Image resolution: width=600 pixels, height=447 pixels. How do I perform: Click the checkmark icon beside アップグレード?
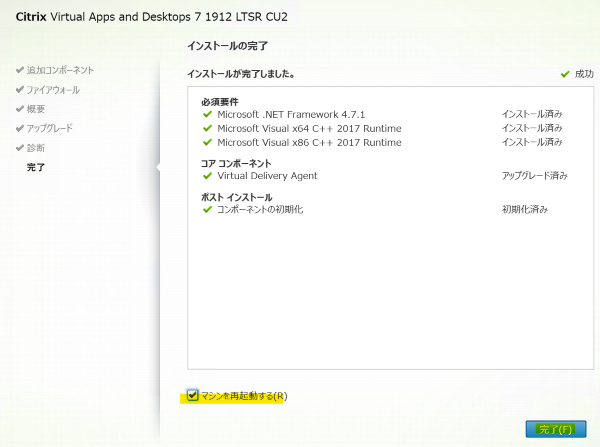coord(20,128)
